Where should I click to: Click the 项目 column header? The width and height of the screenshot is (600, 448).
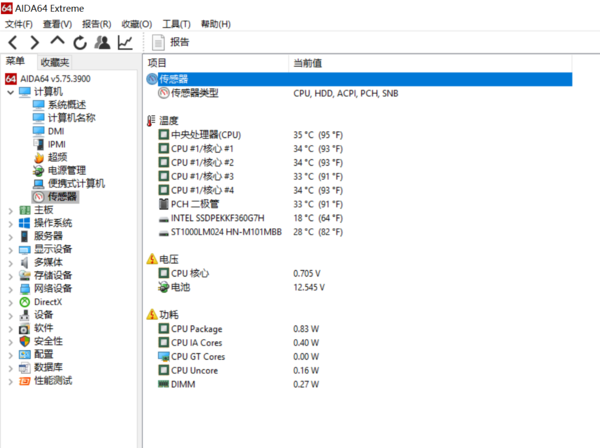(216, 63)
